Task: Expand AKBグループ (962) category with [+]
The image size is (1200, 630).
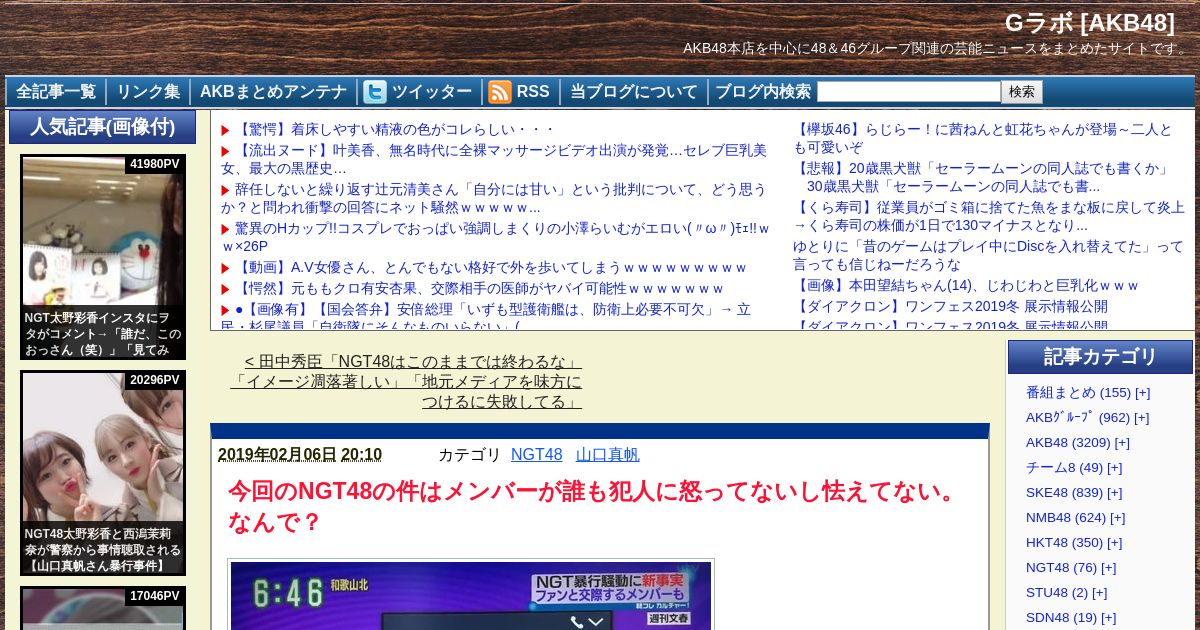Action: click(x=1141, y=418)
